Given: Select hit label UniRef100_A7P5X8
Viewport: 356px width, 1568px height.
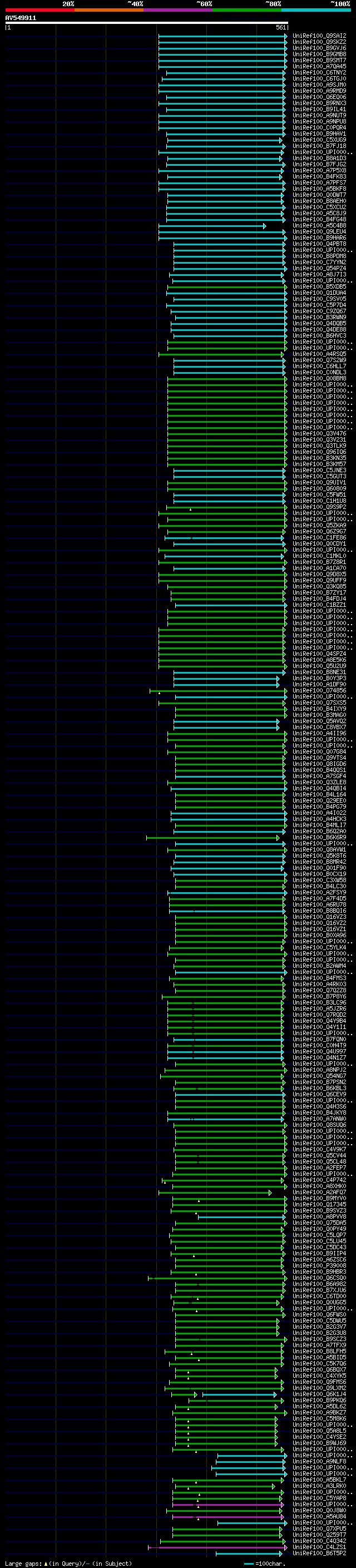Looking at the screenshot, I should [319, 170].
